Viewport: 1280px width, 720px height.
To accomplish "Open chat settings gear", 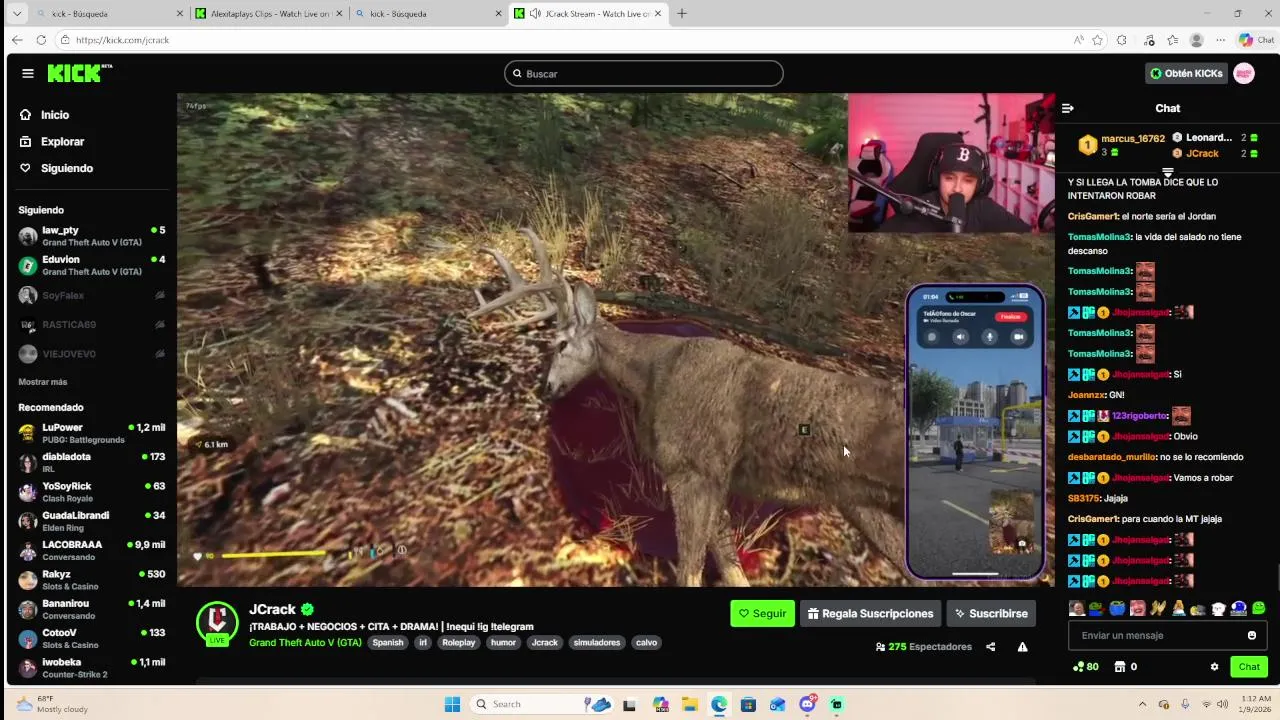I will click(x=1214, y=667).
